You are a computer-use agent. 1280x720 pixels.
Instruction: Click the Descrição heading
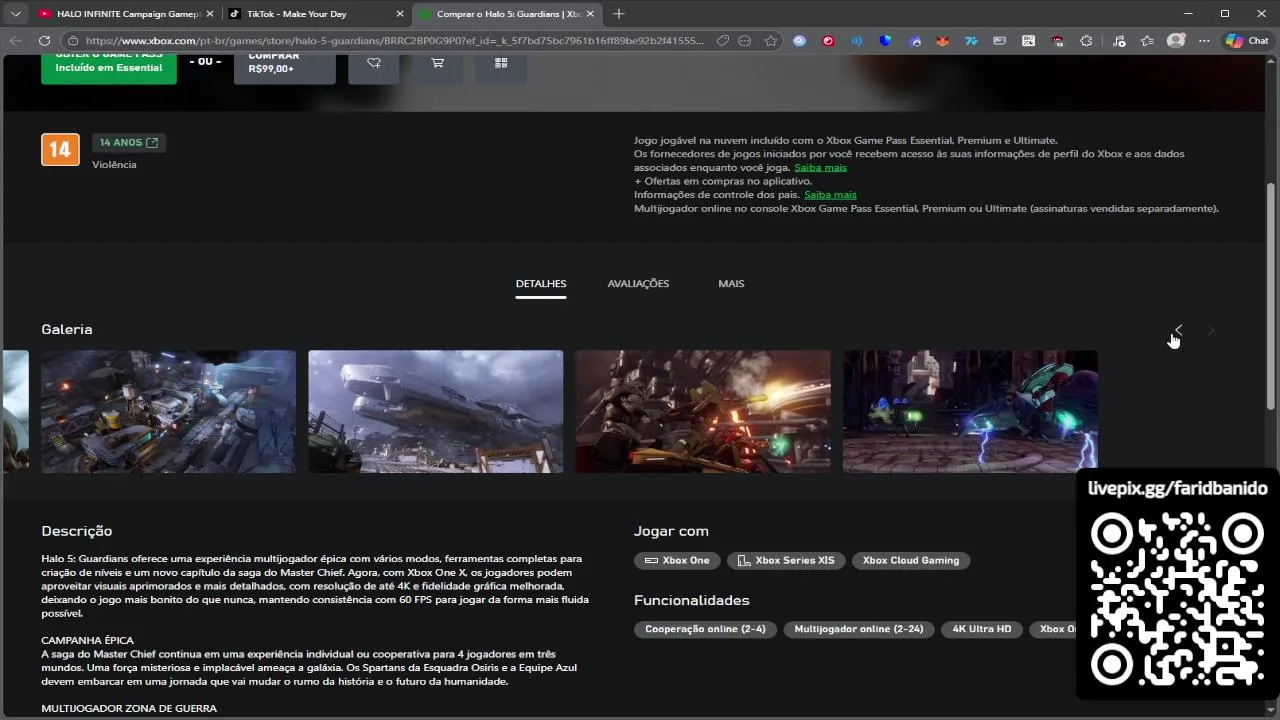coord(77,532)
